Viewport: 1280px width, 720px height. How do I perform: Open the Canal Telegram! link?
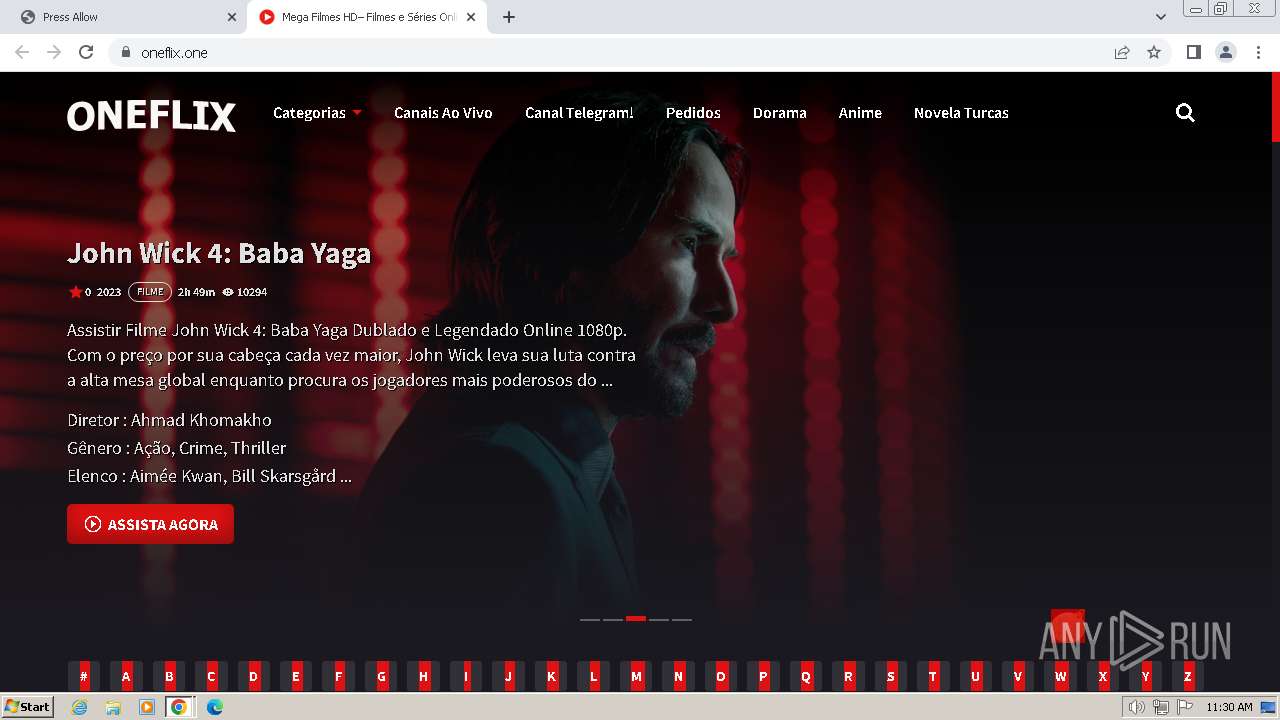point(579,113)
